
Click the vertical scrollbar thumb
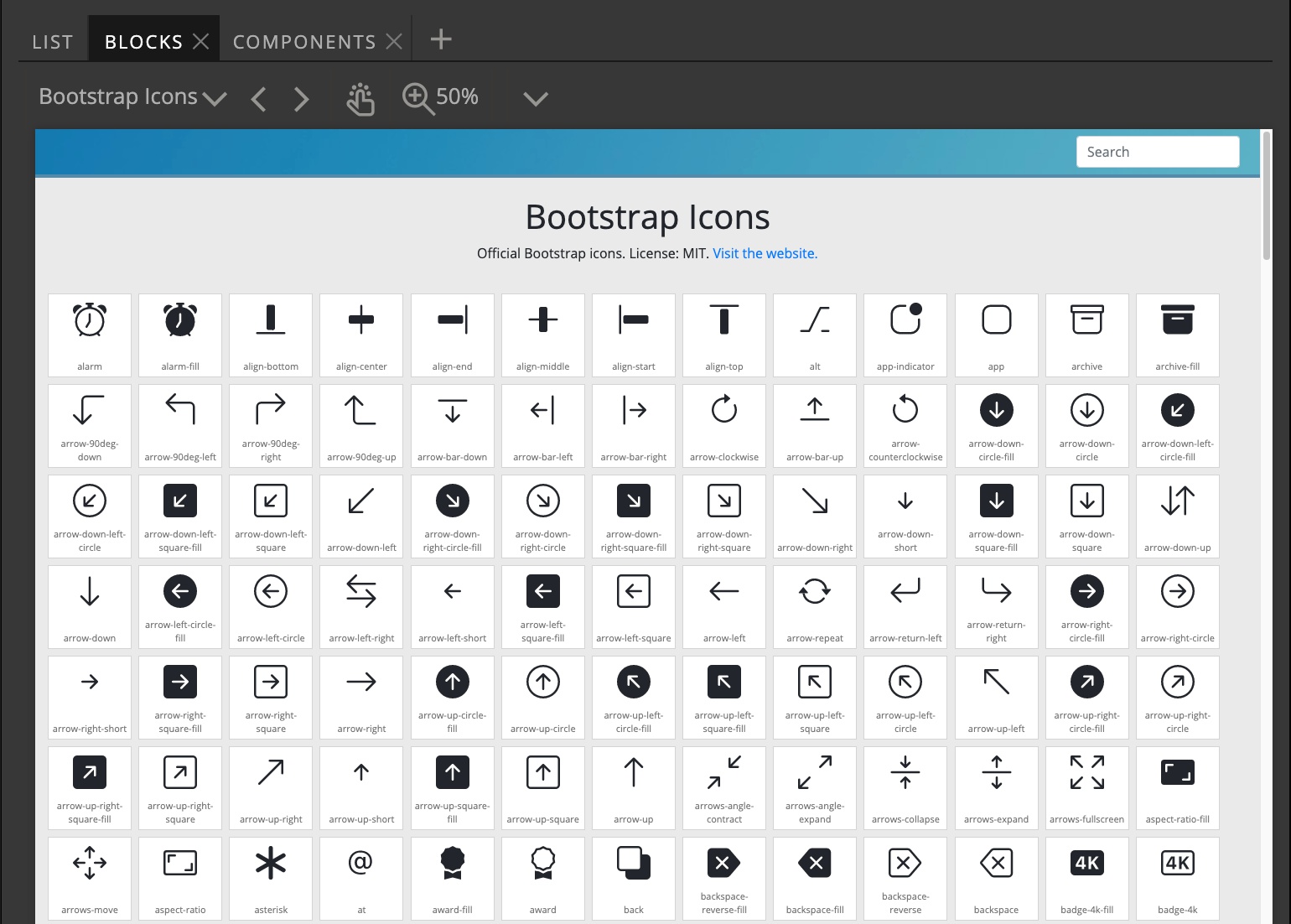click(1266, 195)
